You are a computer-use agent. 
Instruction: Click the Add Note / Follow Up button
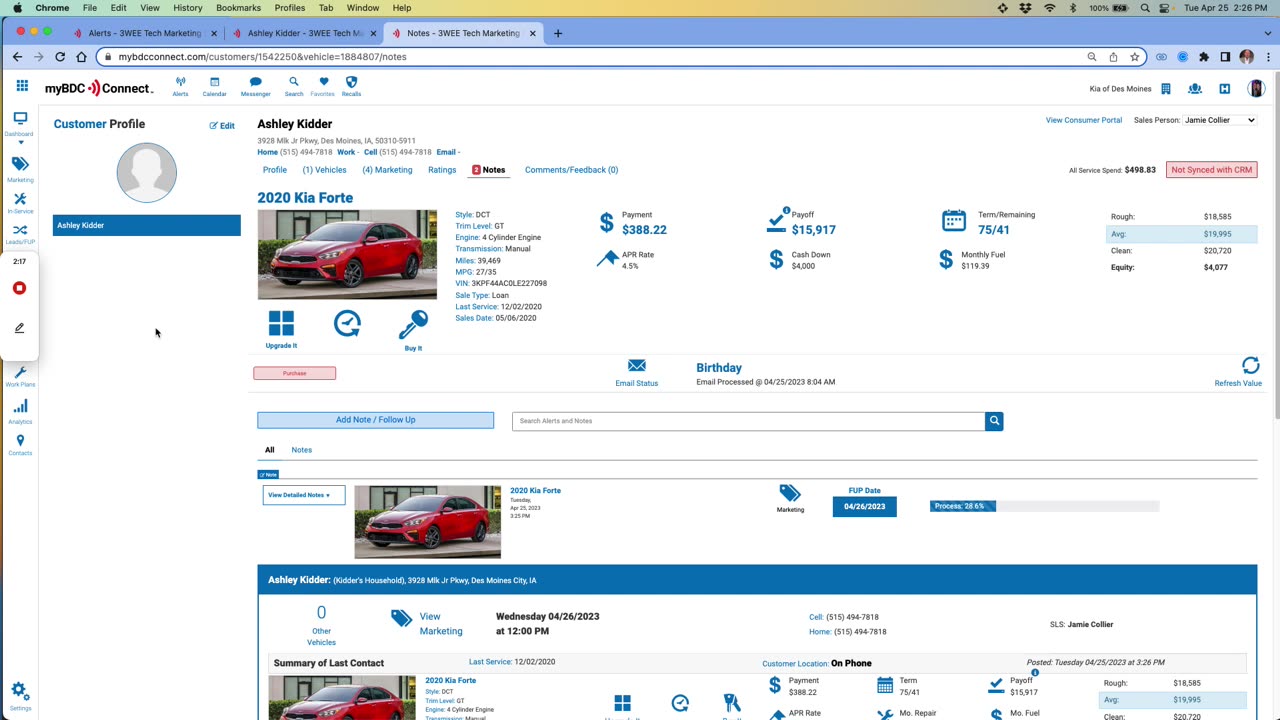[x=375, y=420]
